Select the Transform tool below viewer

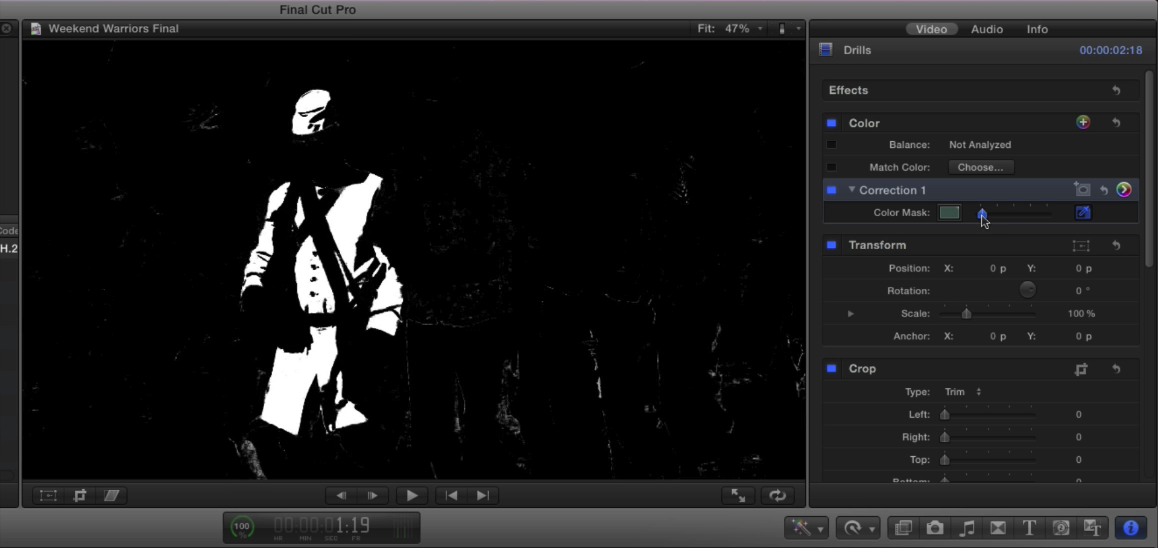[x=48, y=496]
